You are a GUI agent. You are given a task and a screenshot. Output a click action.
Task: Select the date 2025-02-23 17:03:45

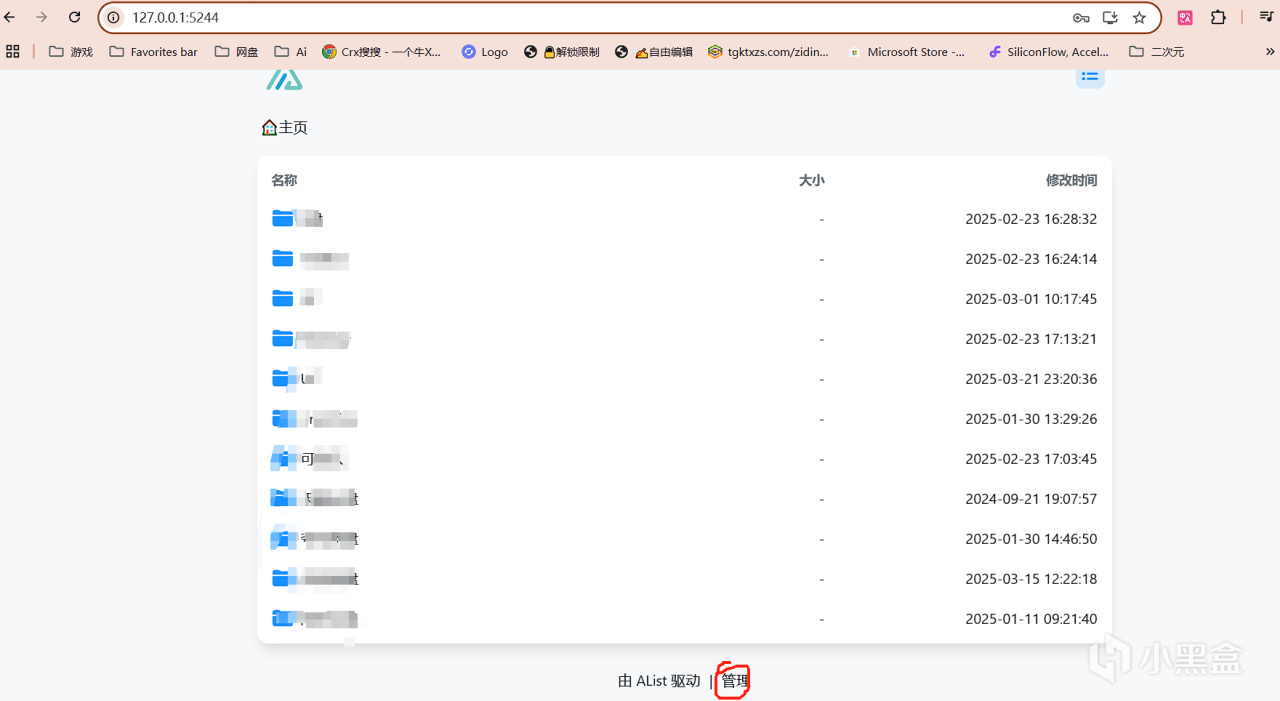pyautogui.click(x=1031, y=459)
